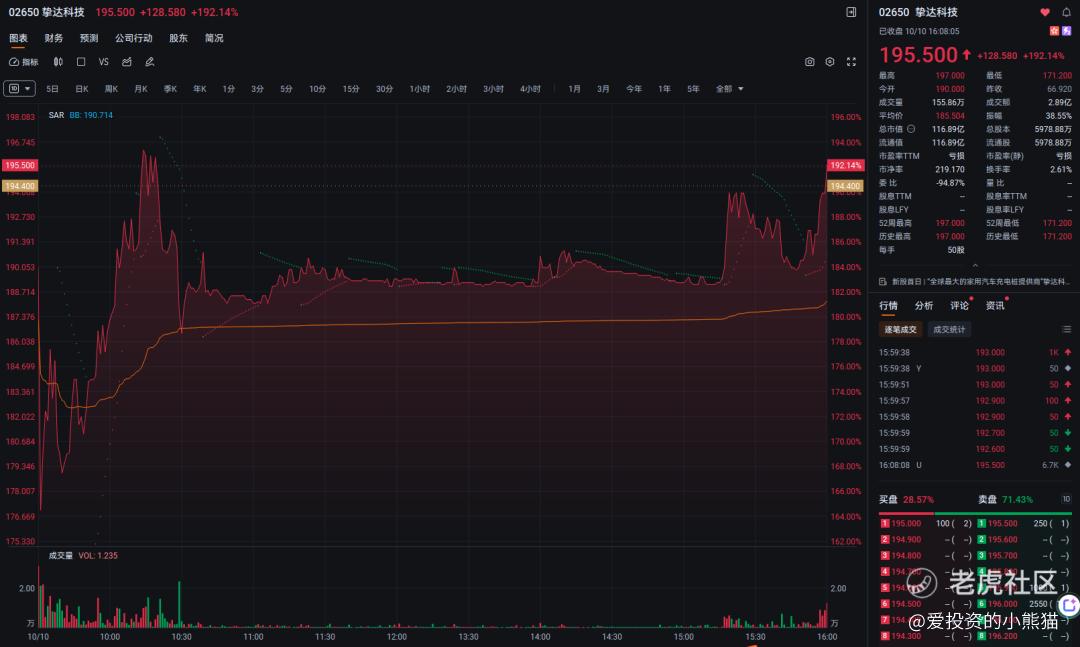Select the square layout icon in chart toolbar

tap(81, 62)
